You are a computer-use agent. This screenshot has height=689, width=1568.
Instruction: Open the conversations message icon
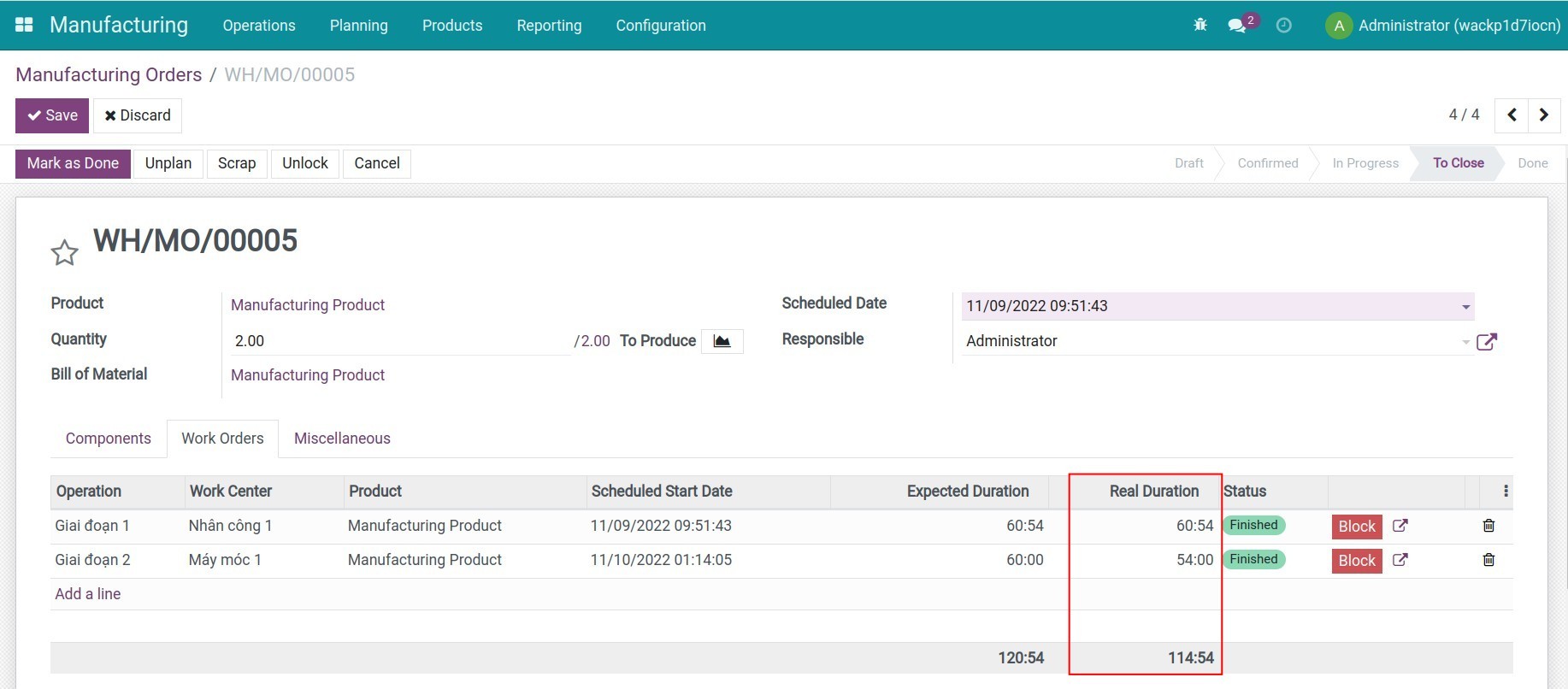point(1237,25)
